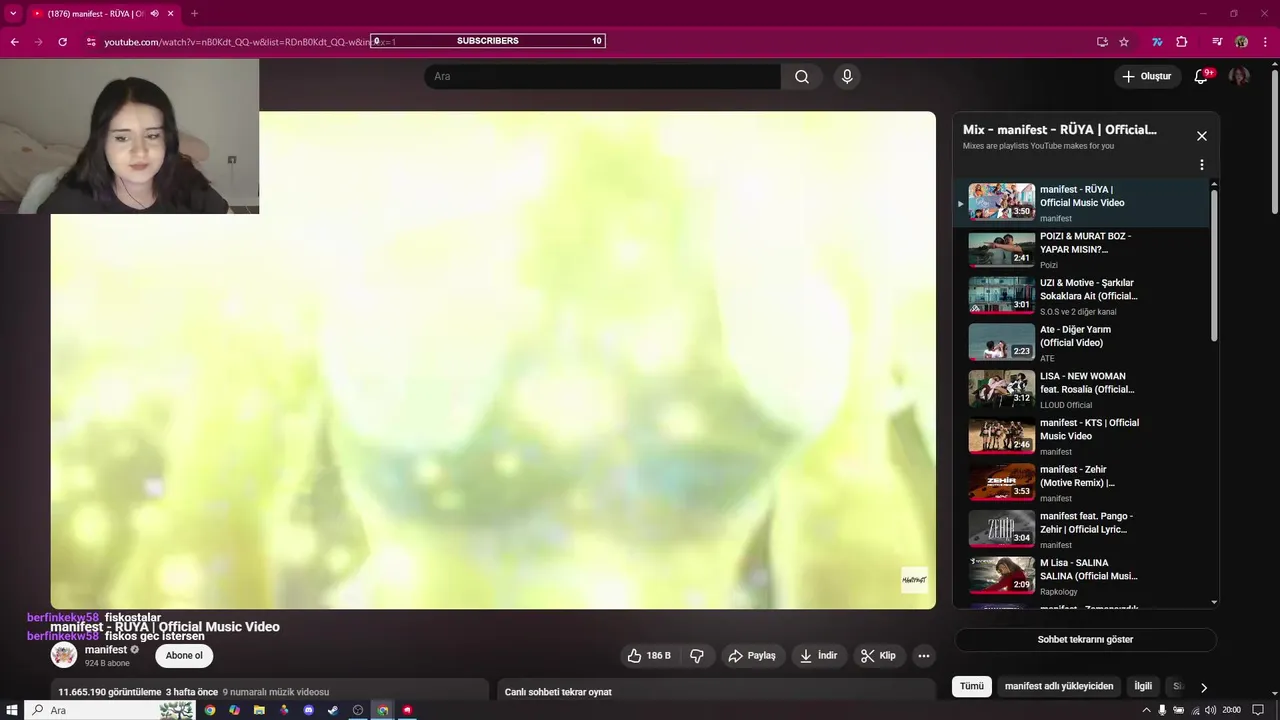This screenshot has width=1280, height=720.
Task: Open Windows Start menu
Action: point(13,710)
